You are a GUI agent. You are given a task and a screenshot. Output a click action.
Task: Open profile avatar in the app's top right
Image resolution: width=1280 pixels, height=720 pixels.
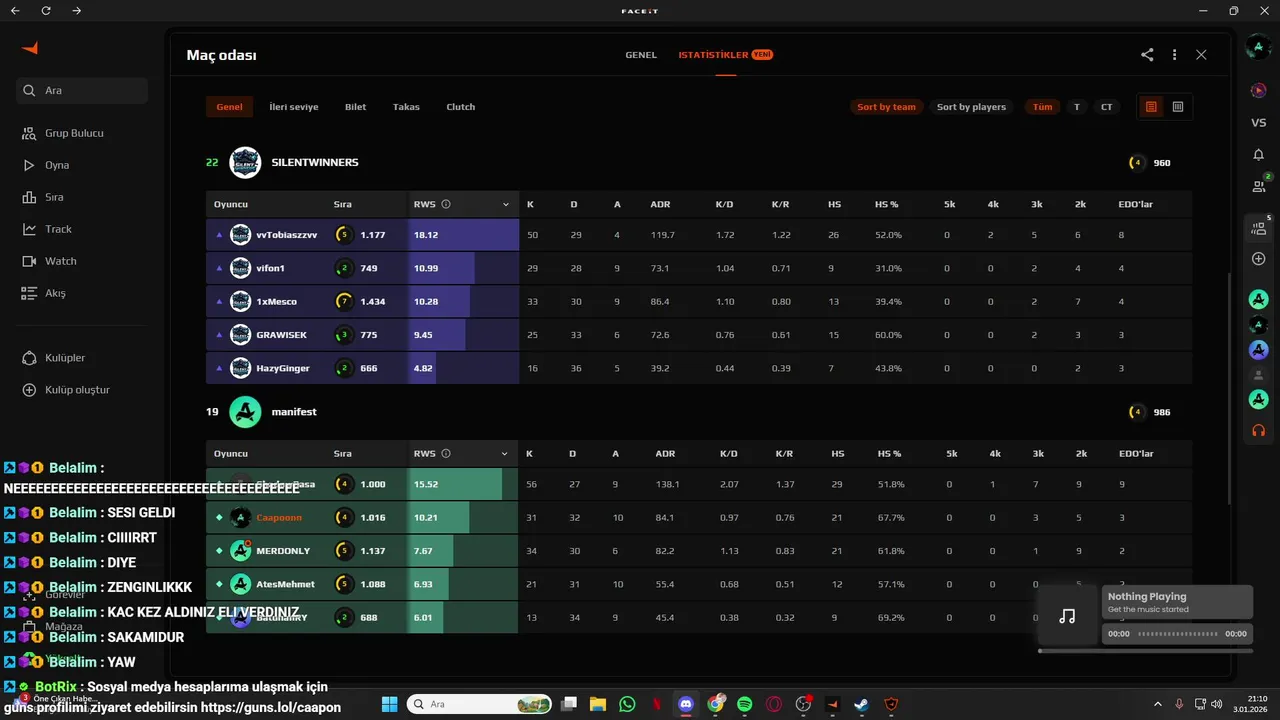pos(1259,47)
